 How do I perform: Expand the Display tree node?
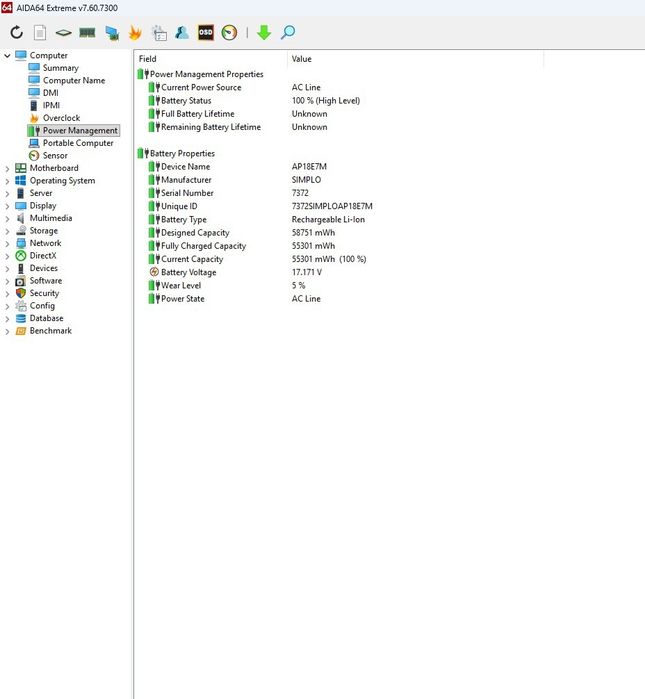pos(7,206)
